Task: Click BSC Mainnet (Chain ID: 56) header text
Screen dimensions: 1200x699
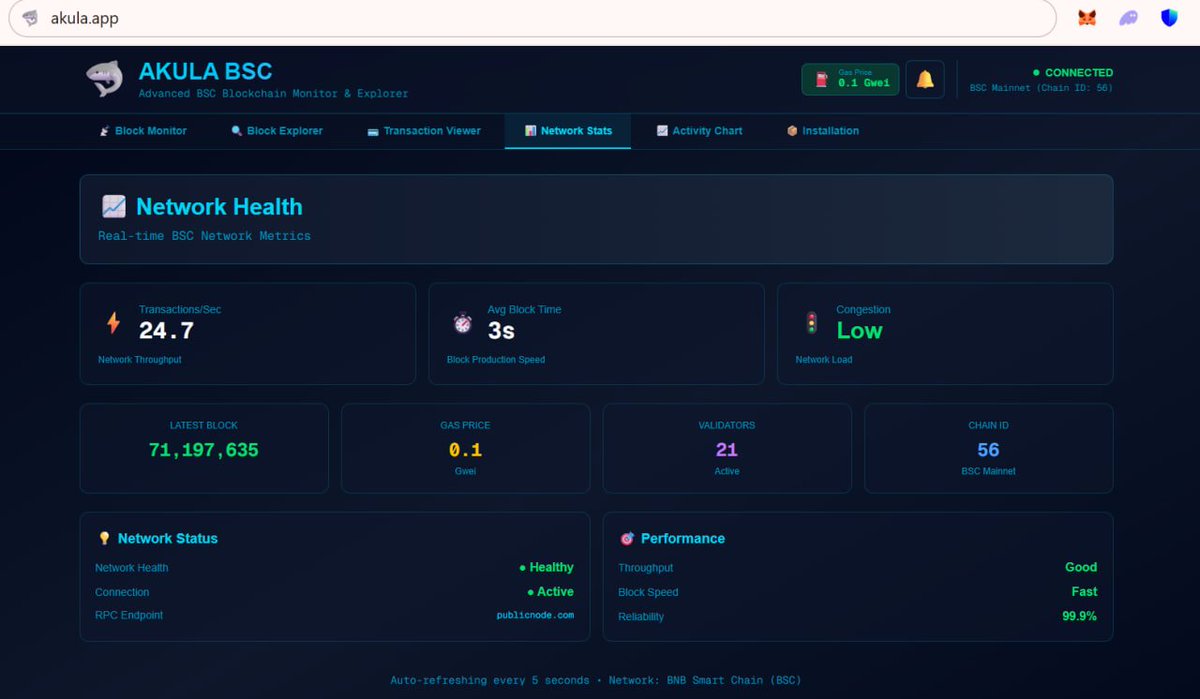Action: (1041, 88)
